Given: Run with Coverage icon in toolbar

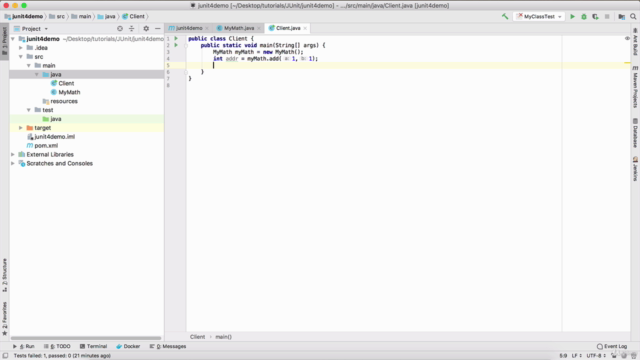Looking at the screenshot, I should point(596,16).
